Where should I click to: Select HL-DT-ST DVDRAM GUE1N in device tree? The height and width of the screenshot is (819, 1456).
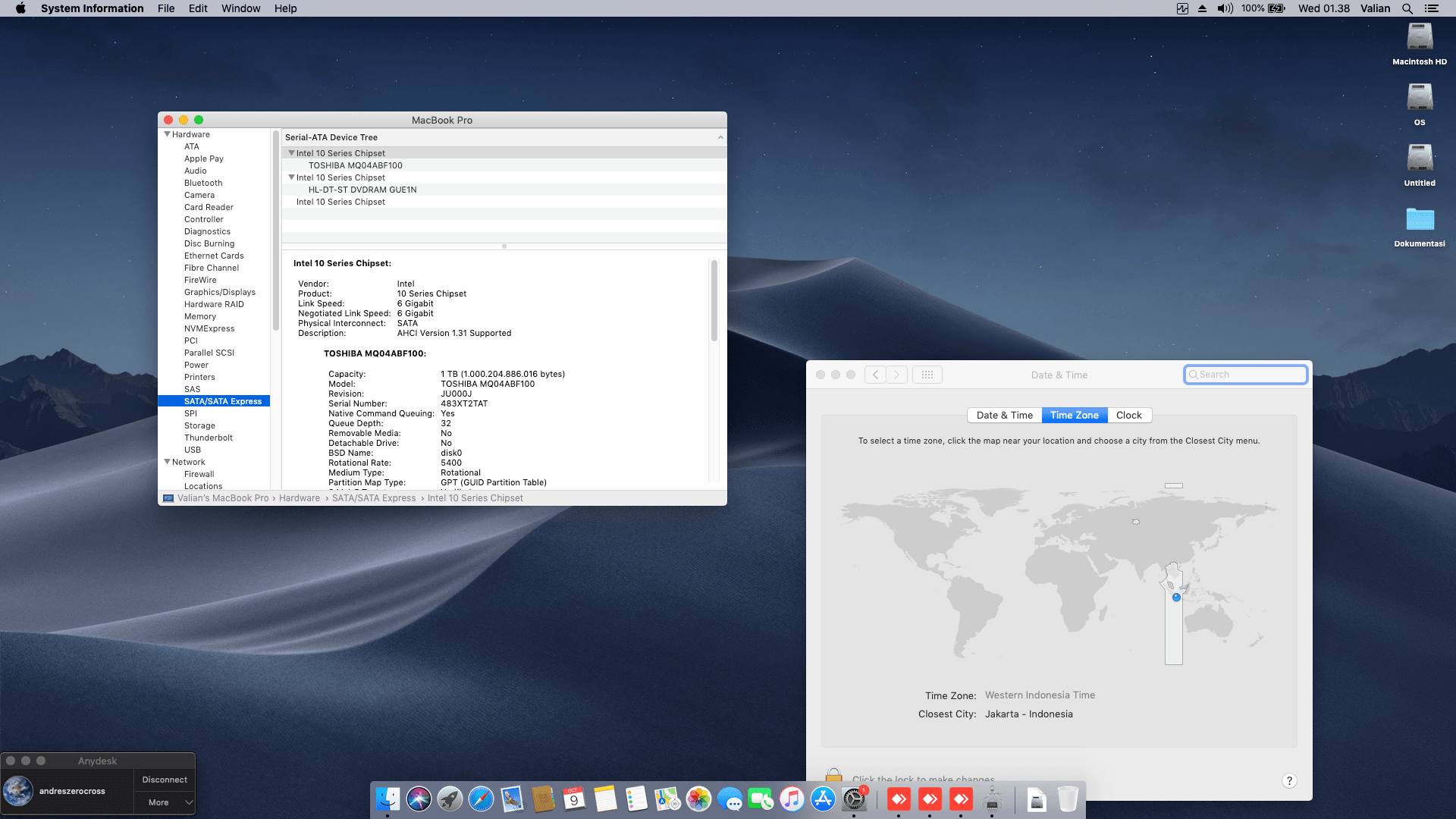(362, 190)
